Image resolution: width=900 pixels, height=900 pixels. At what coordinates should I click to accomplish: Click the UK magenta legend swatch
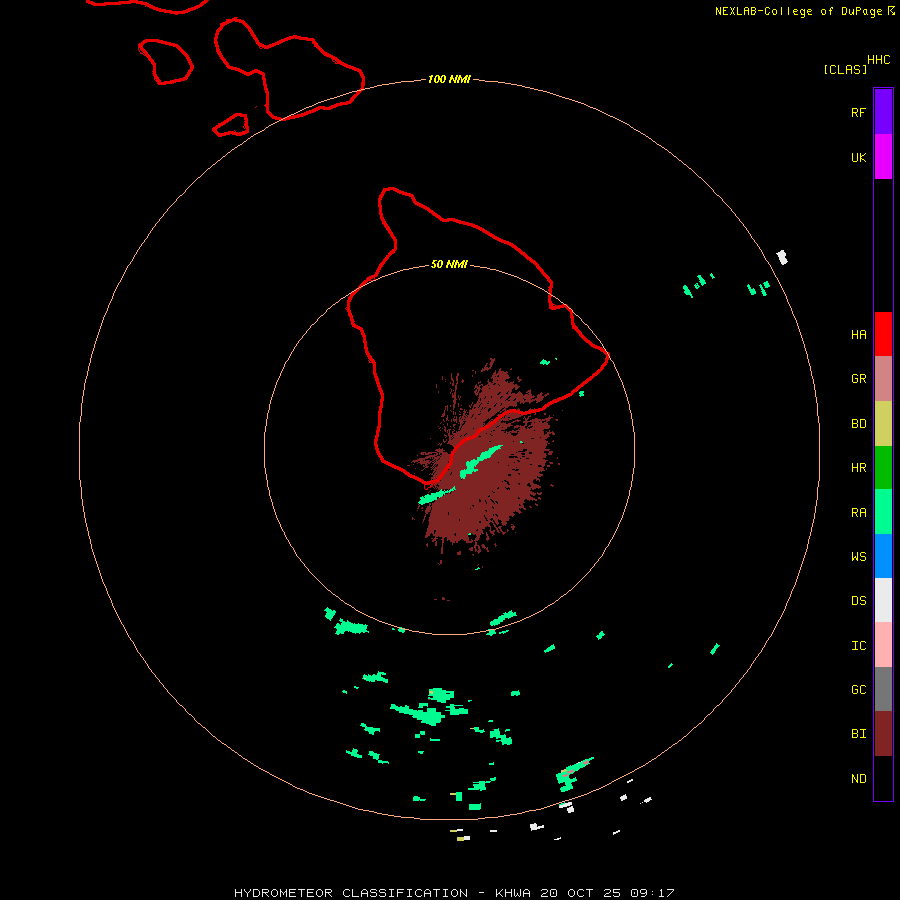883,157
